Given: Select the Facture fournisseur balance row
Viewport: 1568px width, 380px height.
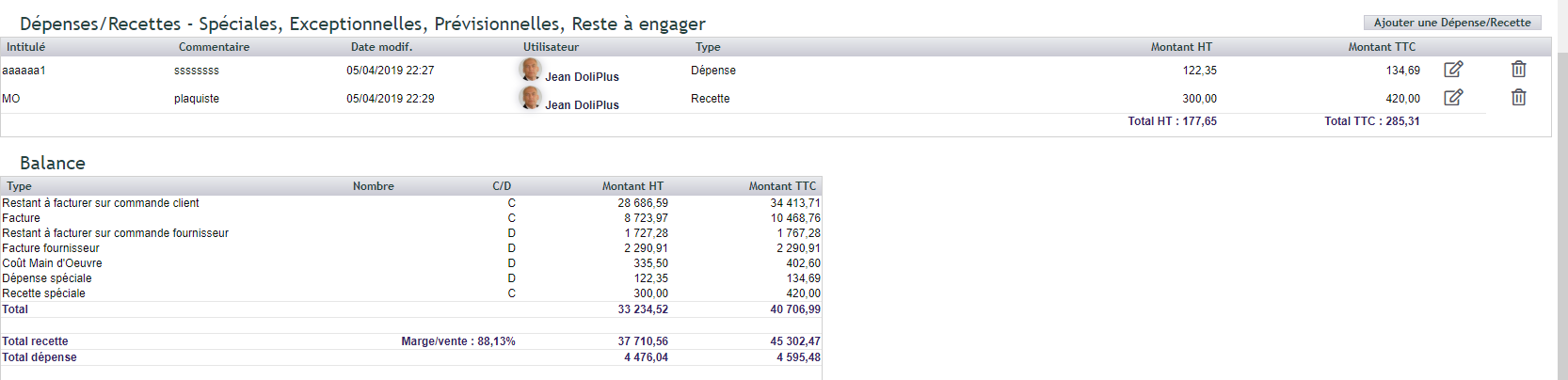Looking at the screenshot, I should tap(411, 248).
